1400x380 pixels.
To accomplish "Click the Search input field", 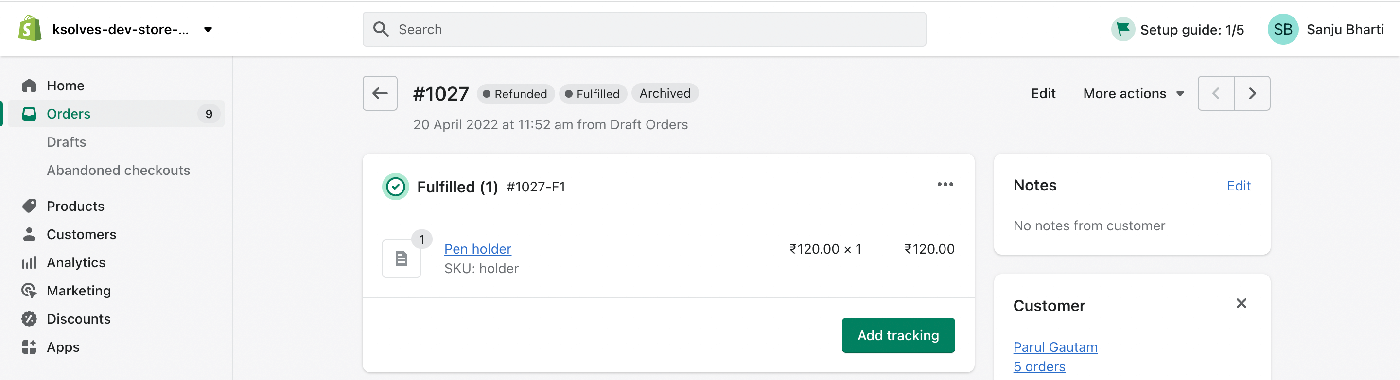I will pyautogui.click(x=645, y=29).
